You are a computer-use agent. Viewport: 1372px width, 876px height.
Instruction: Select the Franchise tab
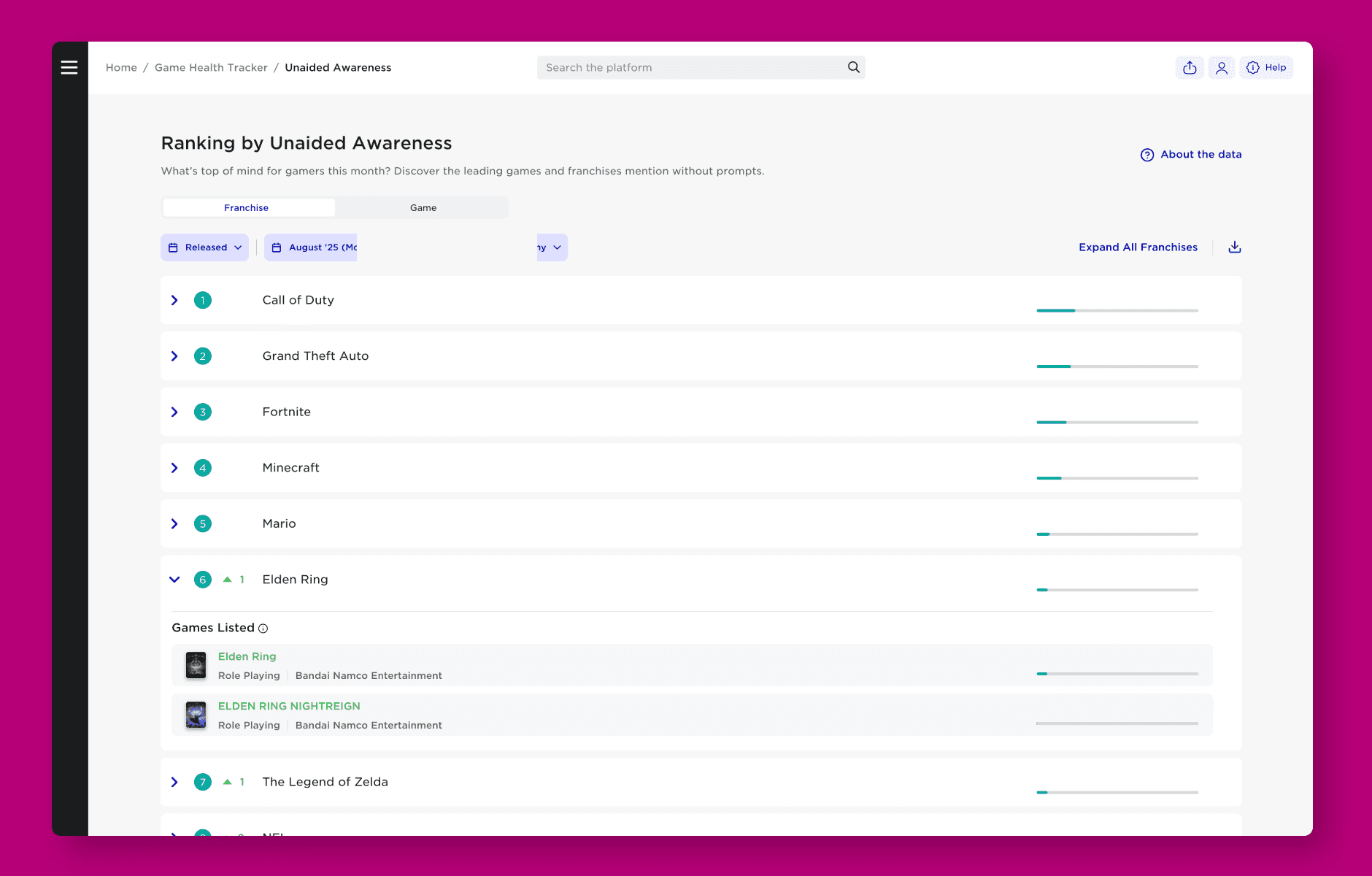coord(247,207)
